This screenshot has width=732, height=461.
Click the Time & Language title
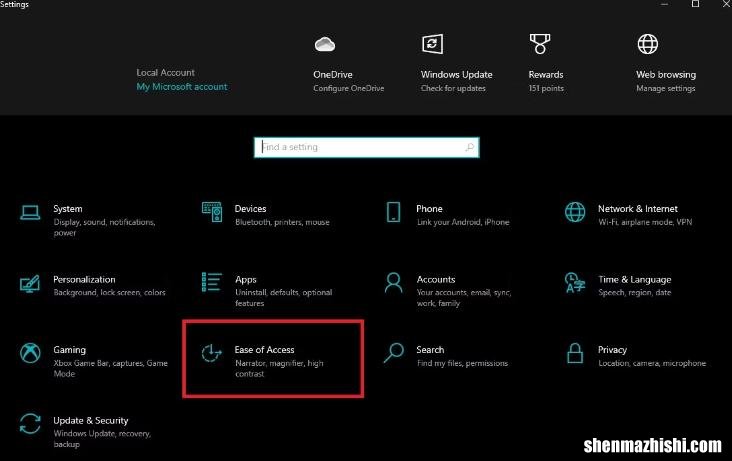click(635, 279)
